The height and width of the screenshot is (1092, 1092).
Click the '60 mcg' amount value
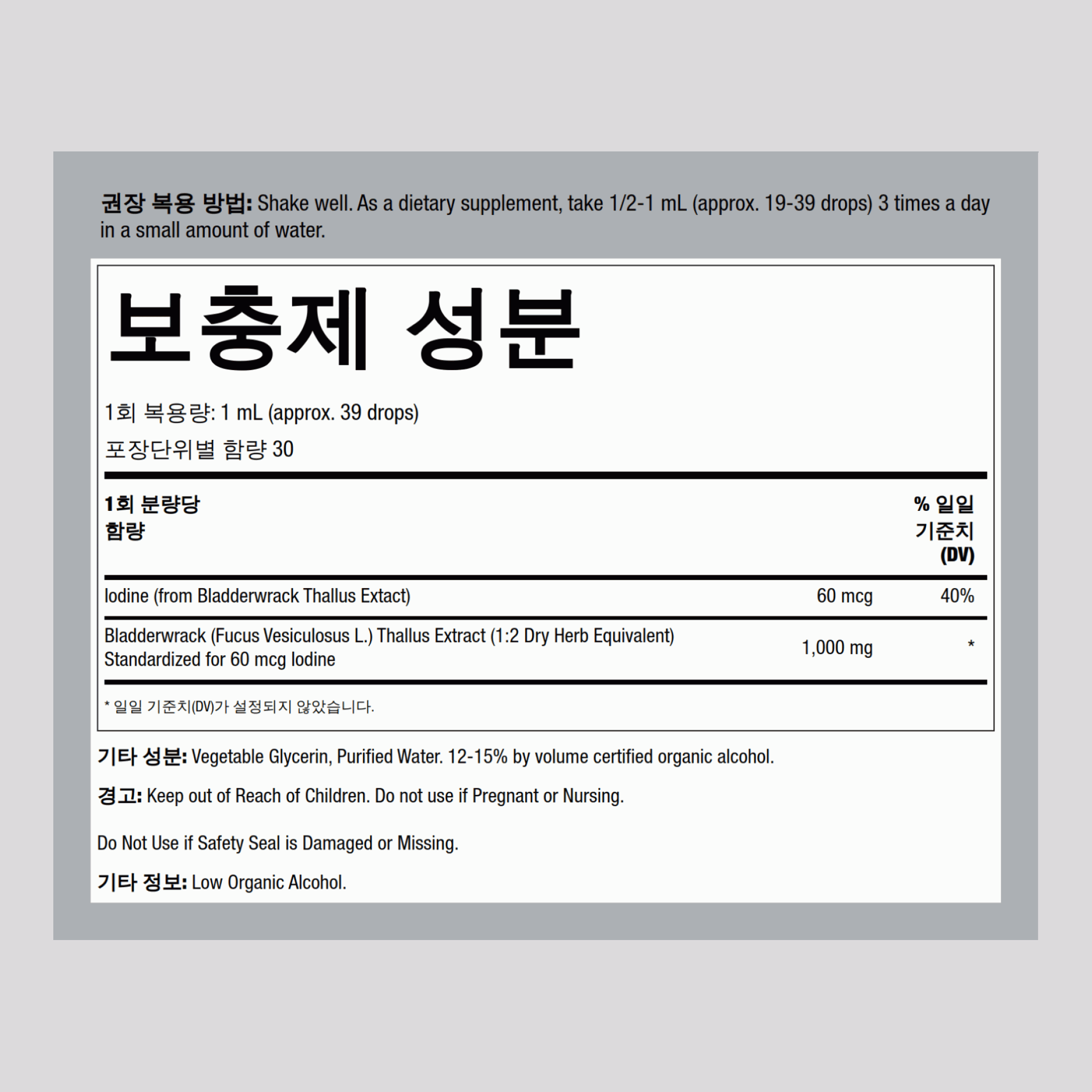click(x=845, y=596)
